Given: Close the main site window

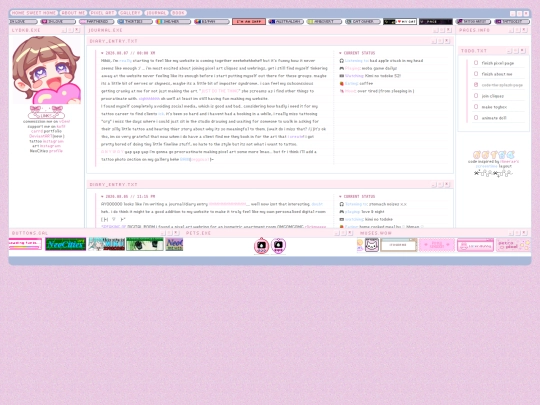Looking at the screenshot, I should 526,13.
